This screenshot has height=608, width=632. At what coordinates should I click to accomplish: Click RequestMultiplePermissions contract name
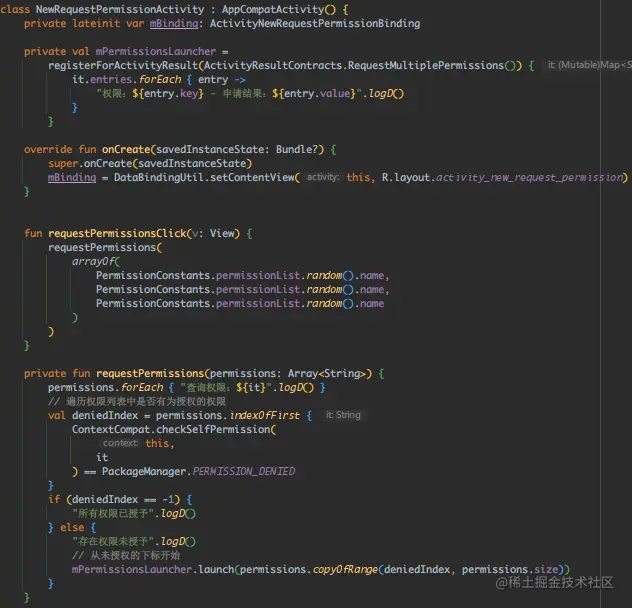(426, 65)
